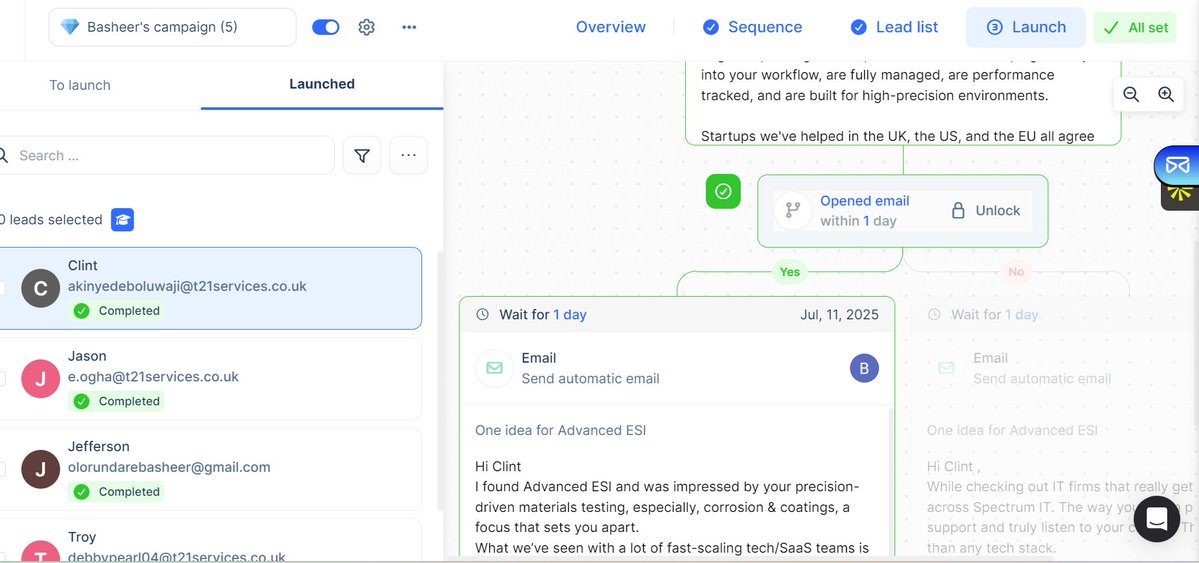Viewport: 1199px width, 563px height.
Task: Click the lock icon beside Unlock
Action: (x=957, y=210)
